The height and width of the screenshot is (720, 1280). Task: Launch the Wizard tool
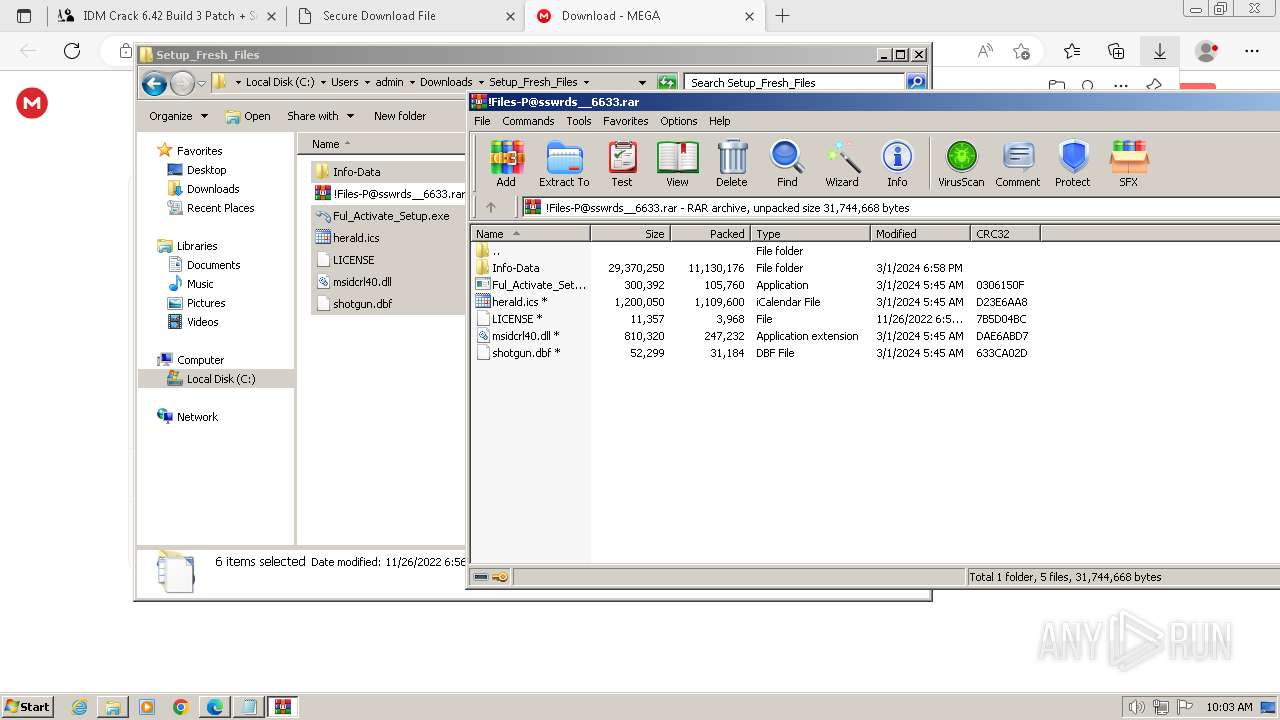842,164
